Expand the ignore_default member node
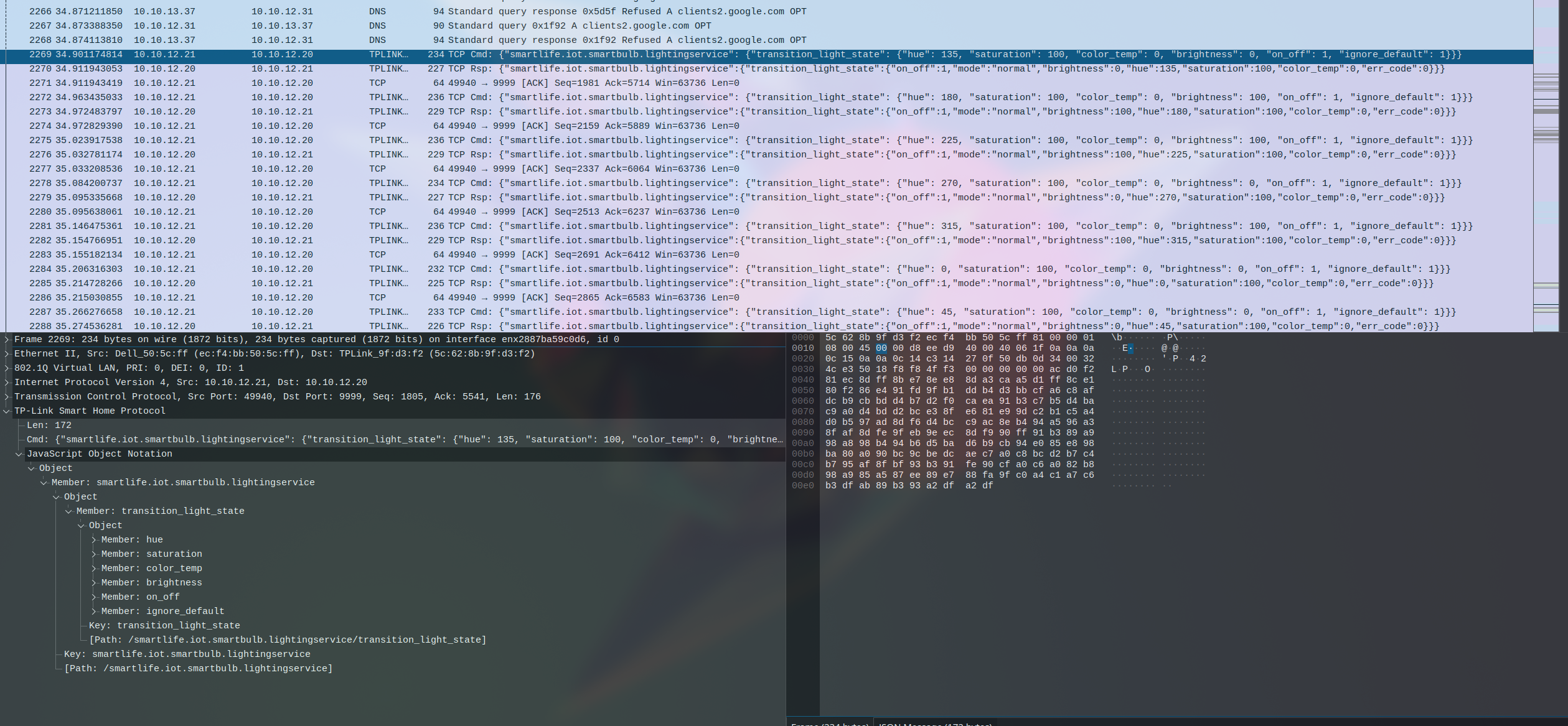The height and width of the screenshot is (726, 1568). pyautogui.click(x=94, y=612)
